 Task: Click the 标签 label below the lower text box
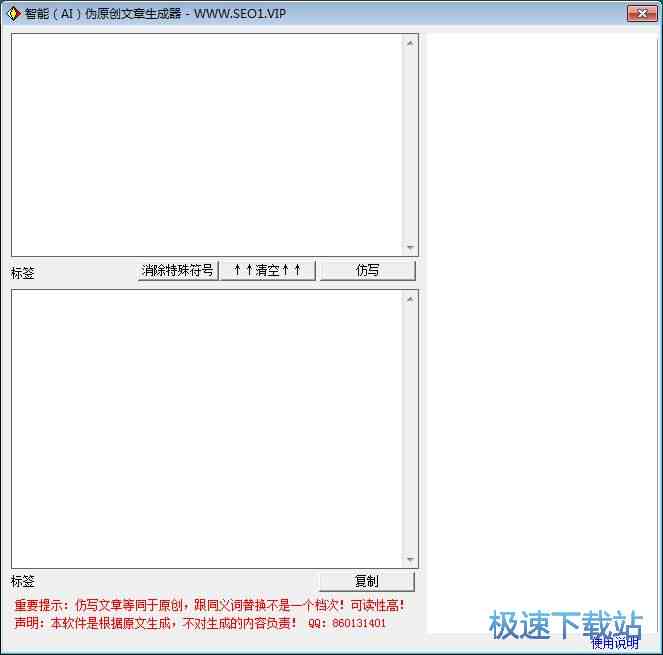(22, 581)
